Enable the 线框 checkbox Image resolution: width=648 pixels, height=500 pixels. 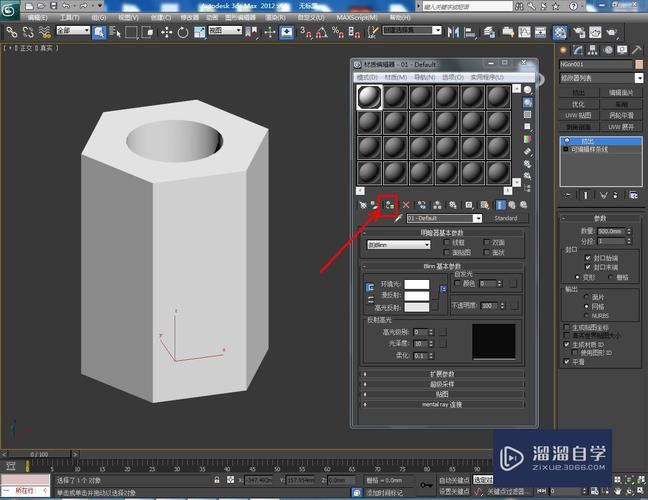tap(446, 242)
